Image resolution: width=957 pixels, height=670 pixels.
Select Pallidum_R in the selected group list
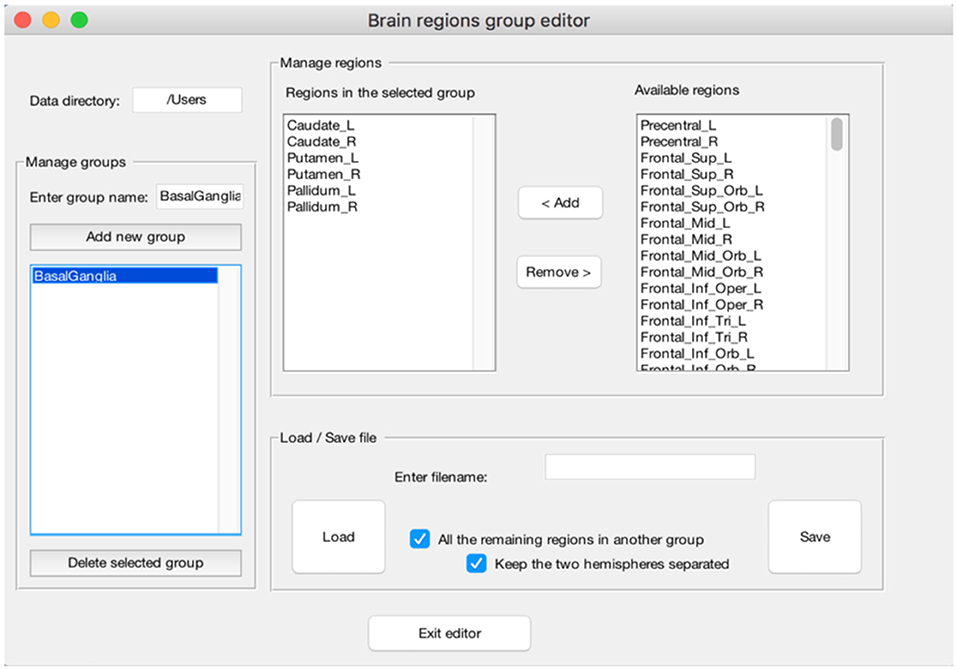click(x=378, y=207)
